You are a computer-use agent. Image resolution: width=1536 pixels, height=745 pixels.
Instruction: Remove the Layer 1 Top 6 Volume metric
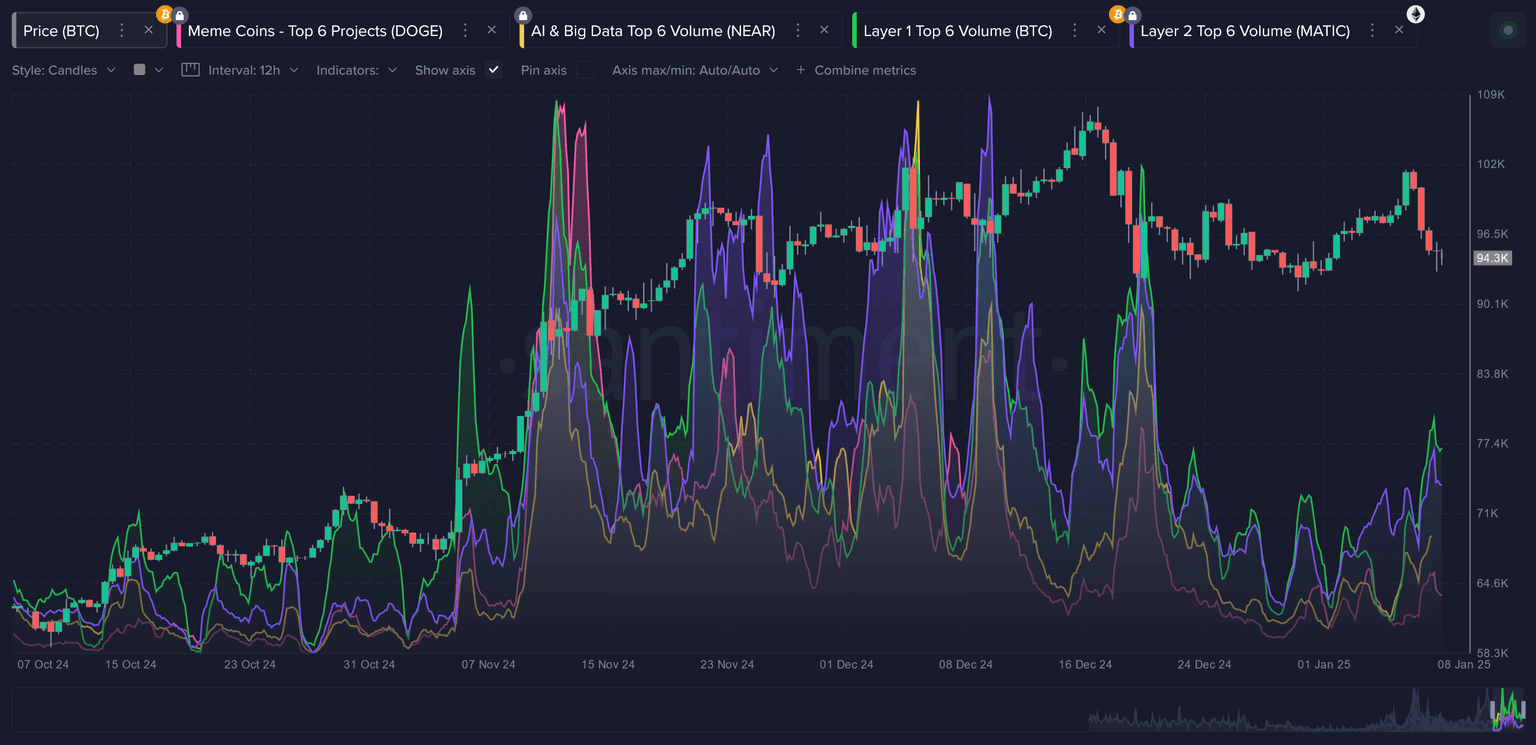(1101, 31)
